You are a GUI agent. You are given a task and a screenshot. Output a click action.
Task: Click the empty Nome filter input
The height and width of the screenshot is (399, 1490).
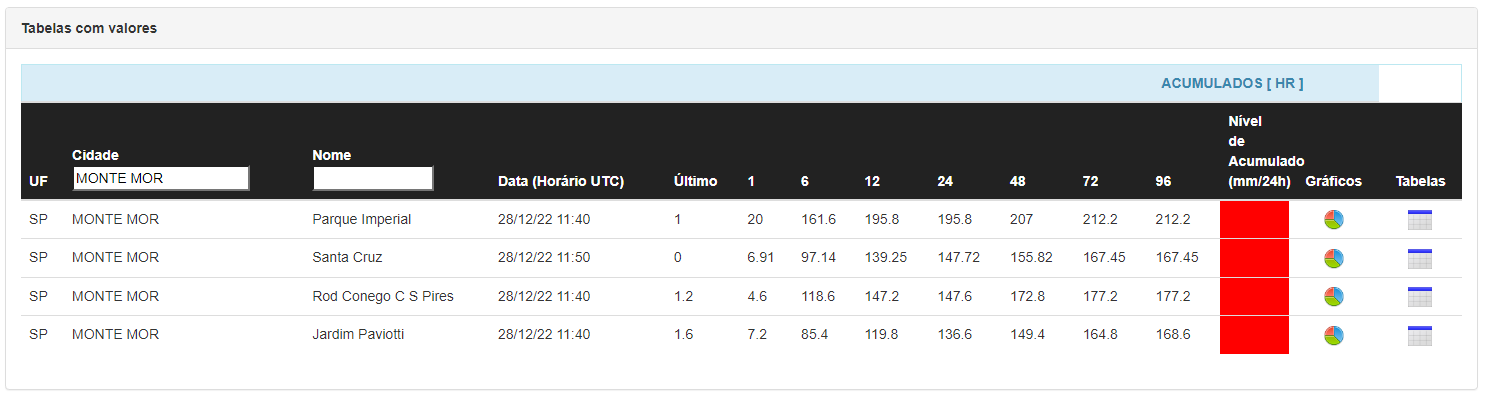pos(373,178)
